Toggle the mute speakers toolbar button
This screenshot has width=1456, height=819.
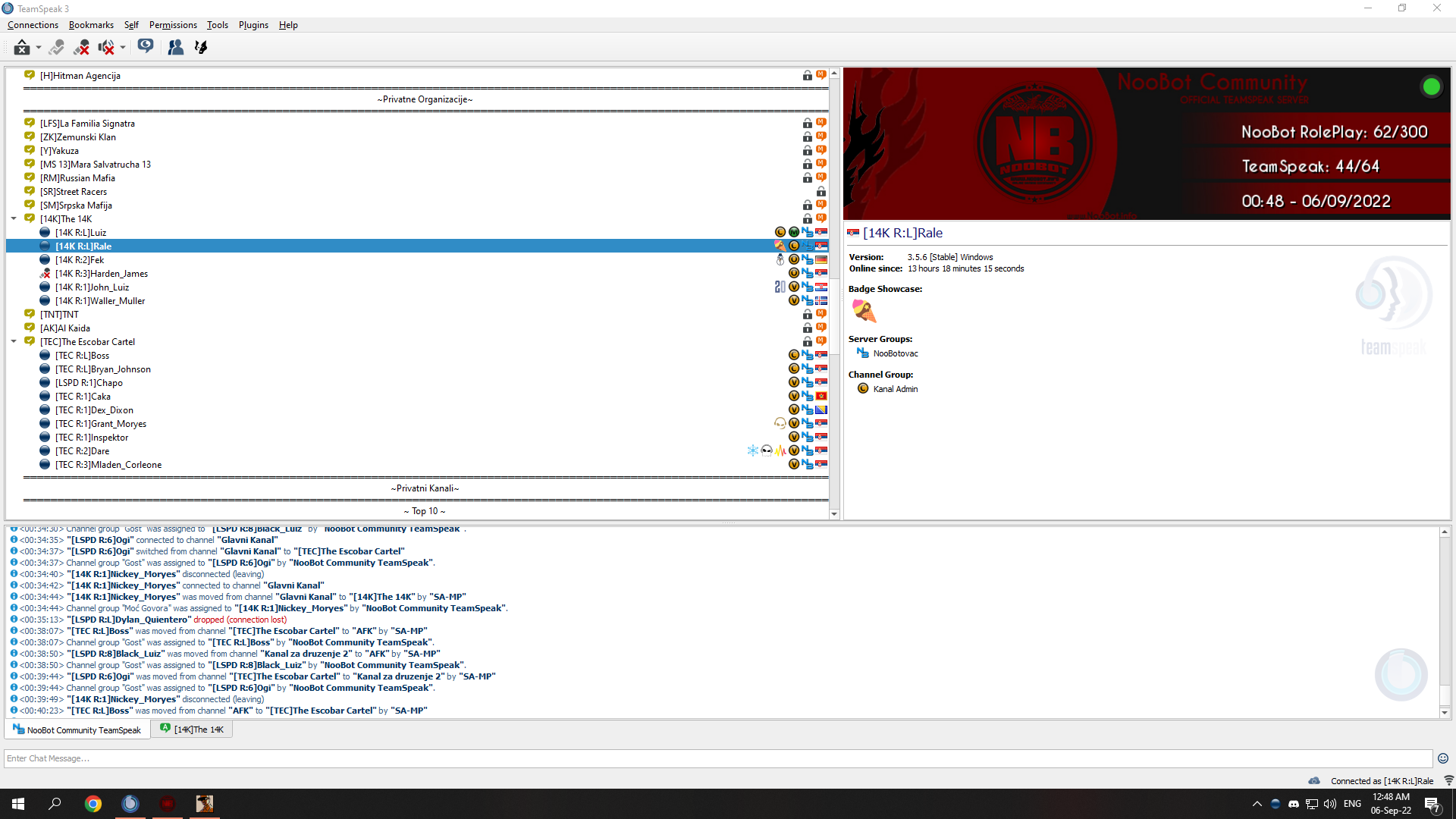click(106, 47)
